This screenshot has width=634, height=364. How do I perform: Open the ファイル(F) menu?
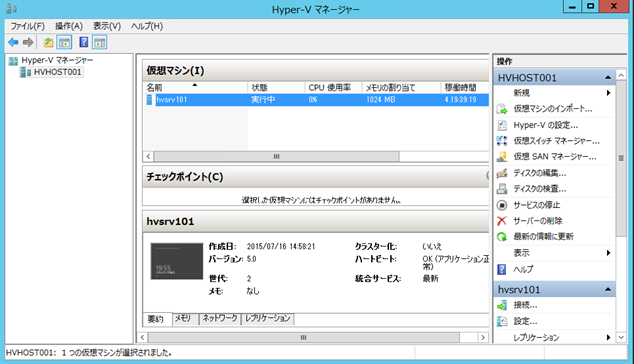tap(27, 26)
